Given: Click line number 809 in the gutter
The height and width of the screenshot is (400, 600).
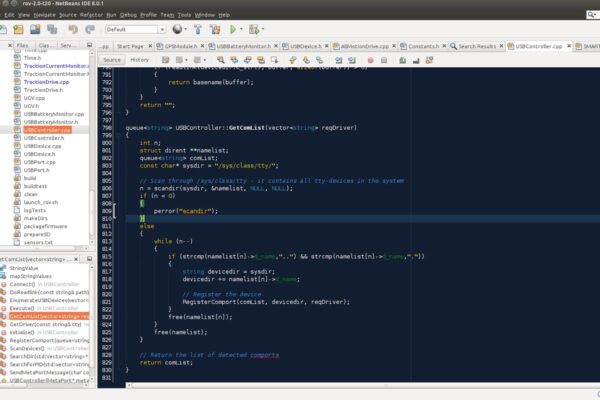Looking at the screenshot, I should [107, 211].
